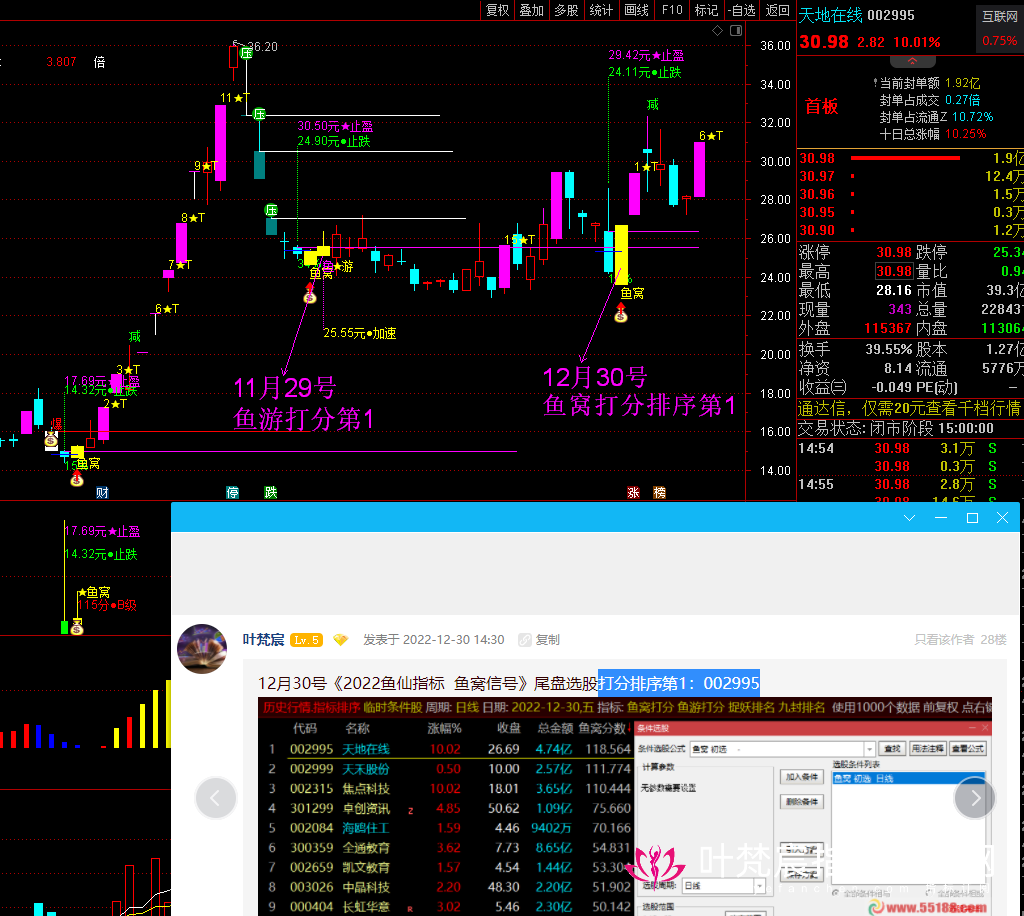Open the popup window's dropdown chevron
This screenshot has height=916, width=1024.
[909, 518]
